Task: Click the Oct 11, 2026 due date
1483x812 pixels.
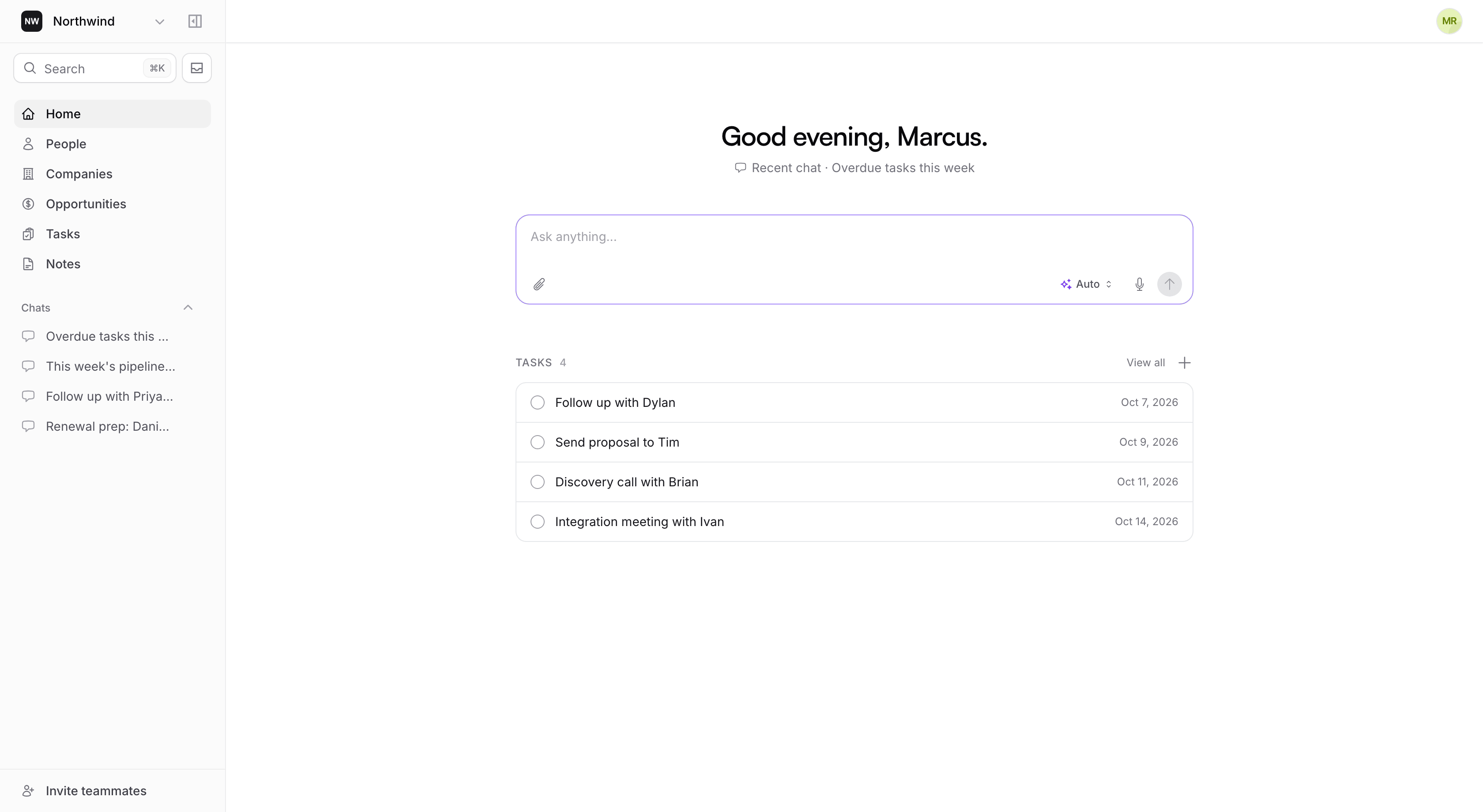Action: tap(1148, 481)
